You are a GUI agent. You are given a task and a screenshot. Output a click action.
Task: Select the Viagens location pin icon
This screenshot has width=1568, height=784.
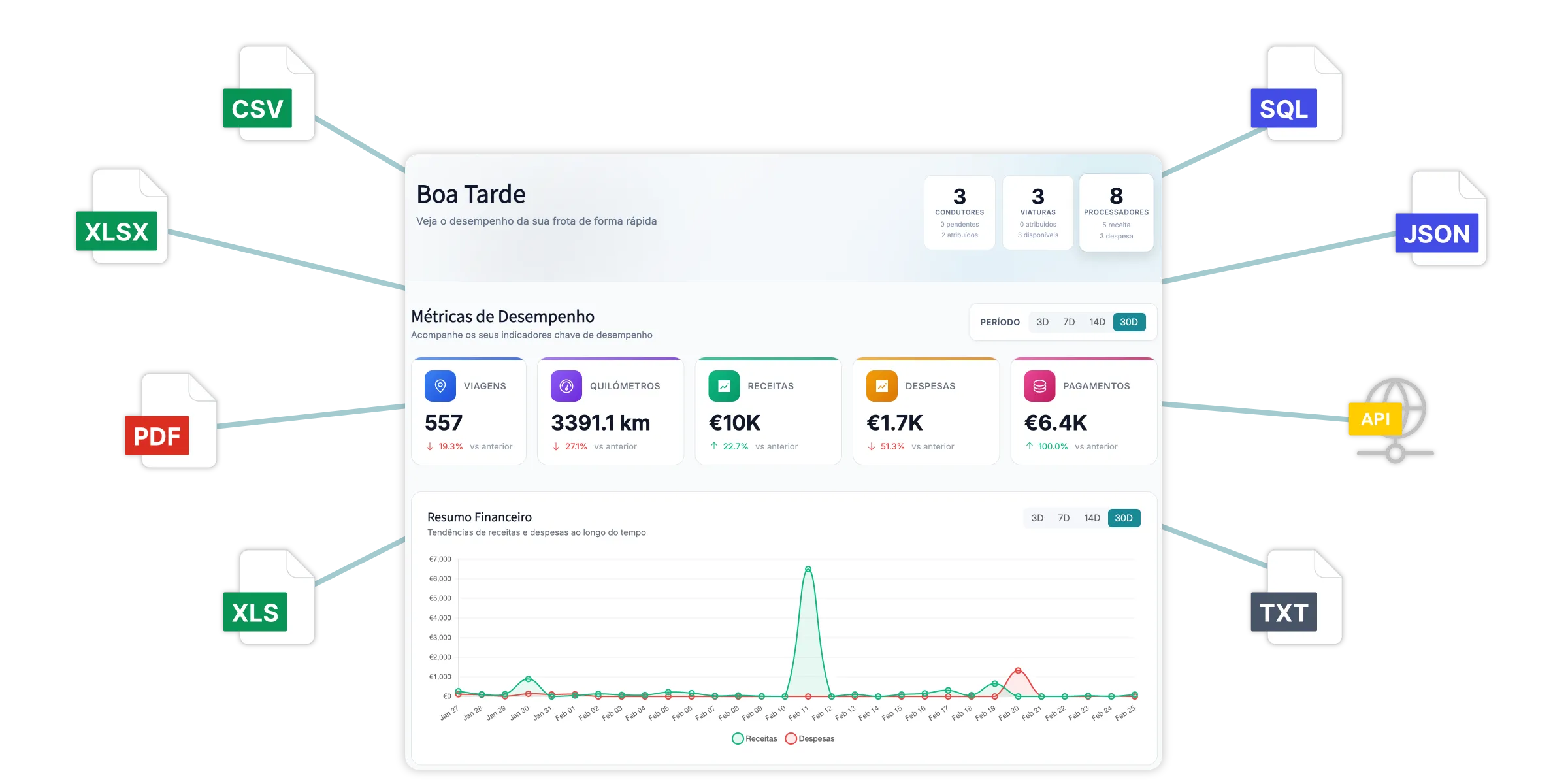pos(440,385)
